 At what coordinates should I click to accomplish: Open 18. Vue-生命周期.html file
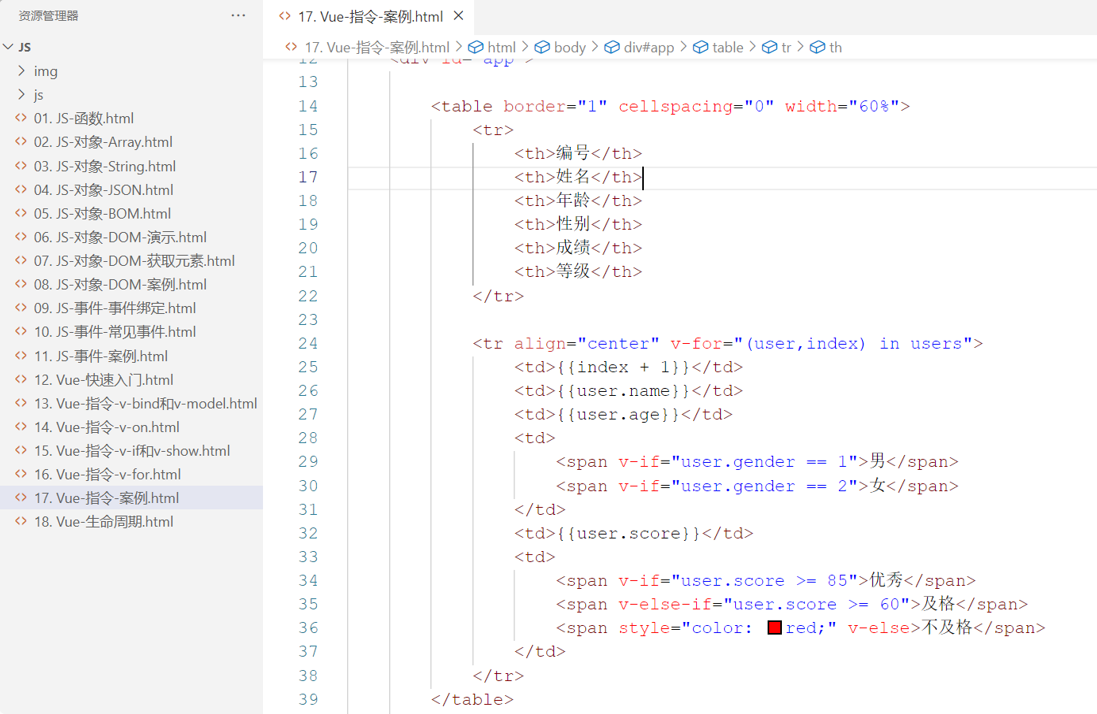coord(103,522)
